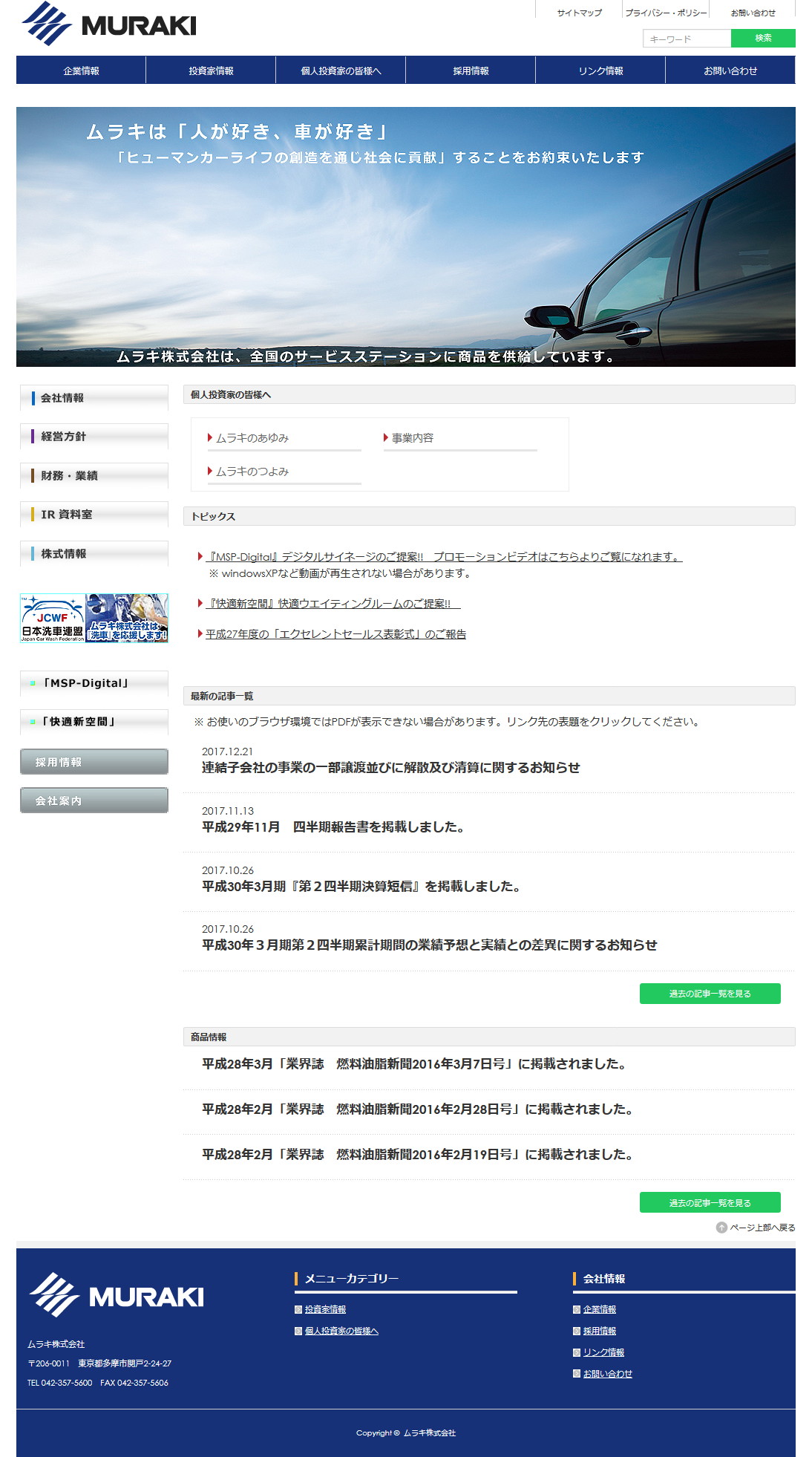Click the トピックス section header
The image size is (812, 1457).
(x=489, y=516)
